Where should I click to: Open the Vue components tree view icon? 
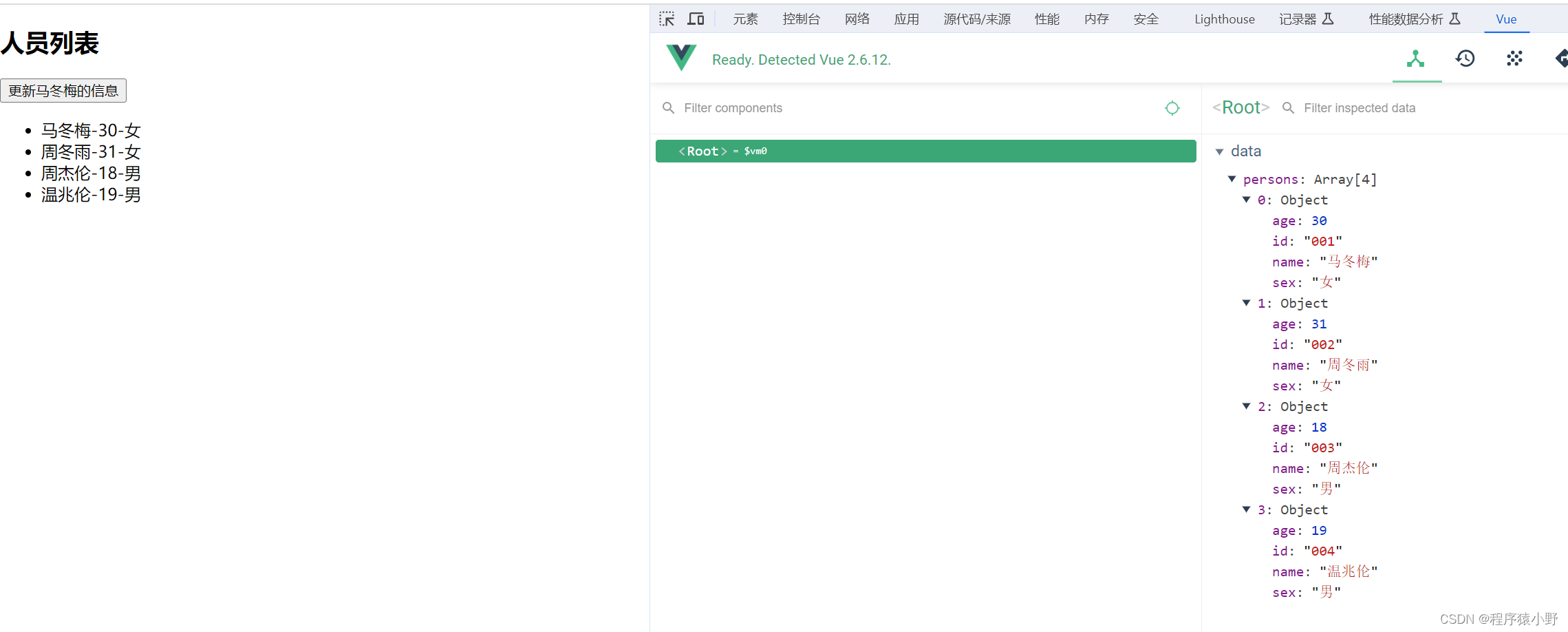1416,59
